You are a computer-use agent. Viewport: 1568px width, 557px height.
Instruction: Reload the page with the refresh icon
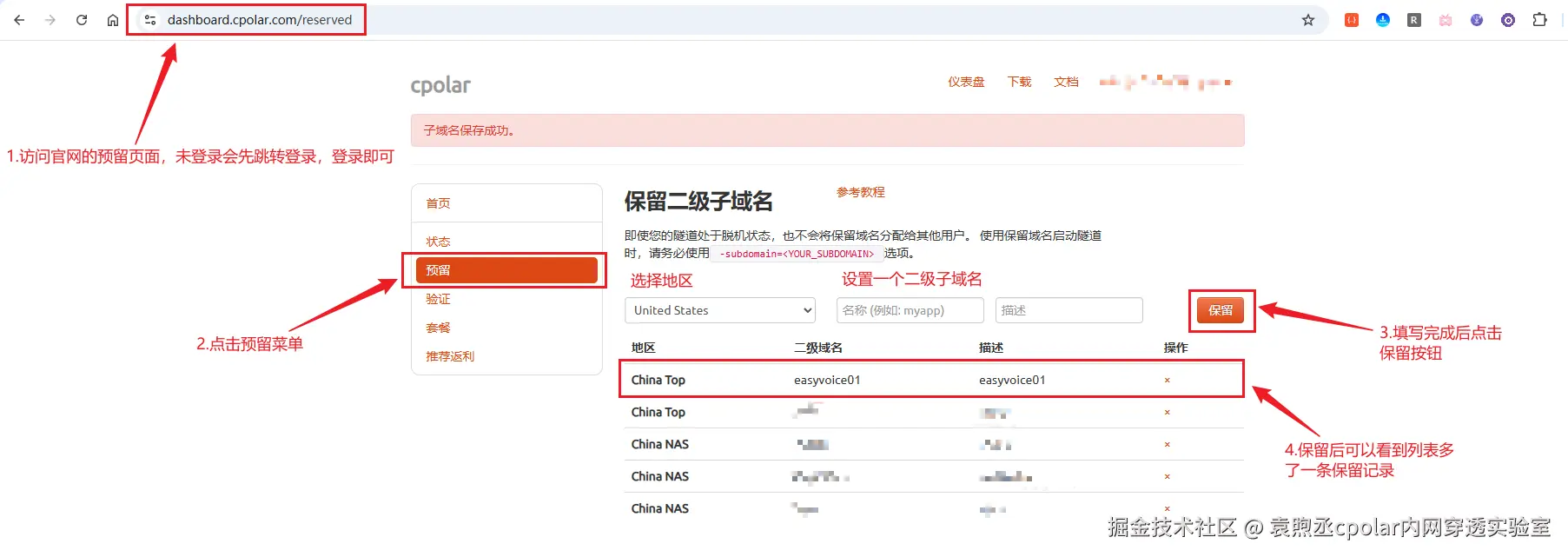pos(82,20)
